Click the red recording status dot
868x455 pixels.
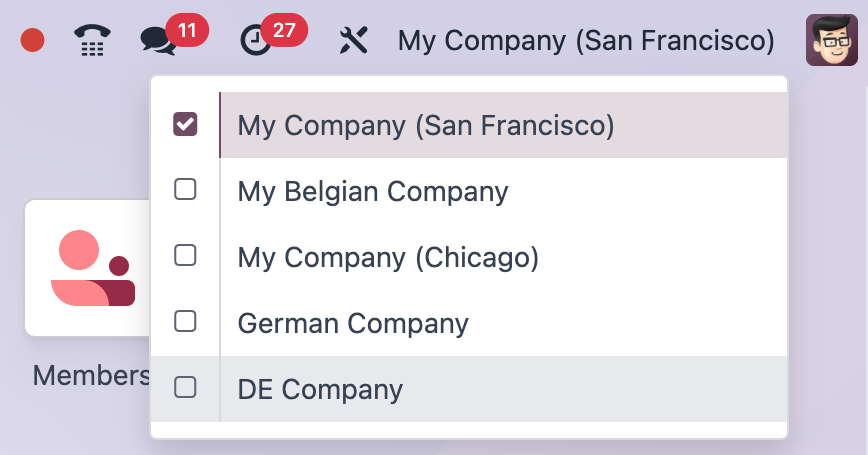coord(33,40)
